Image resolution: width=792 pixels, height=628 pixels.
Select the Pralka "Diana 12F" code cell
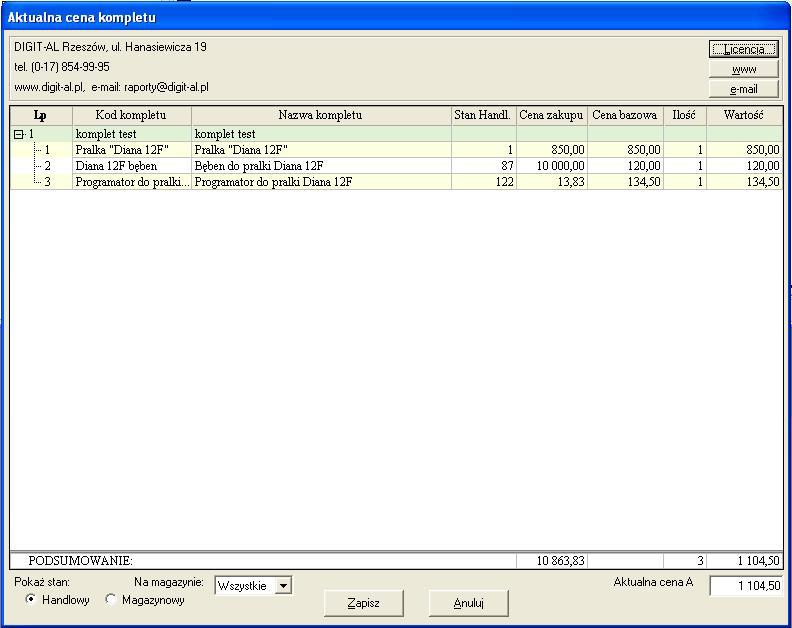[132, 150]
